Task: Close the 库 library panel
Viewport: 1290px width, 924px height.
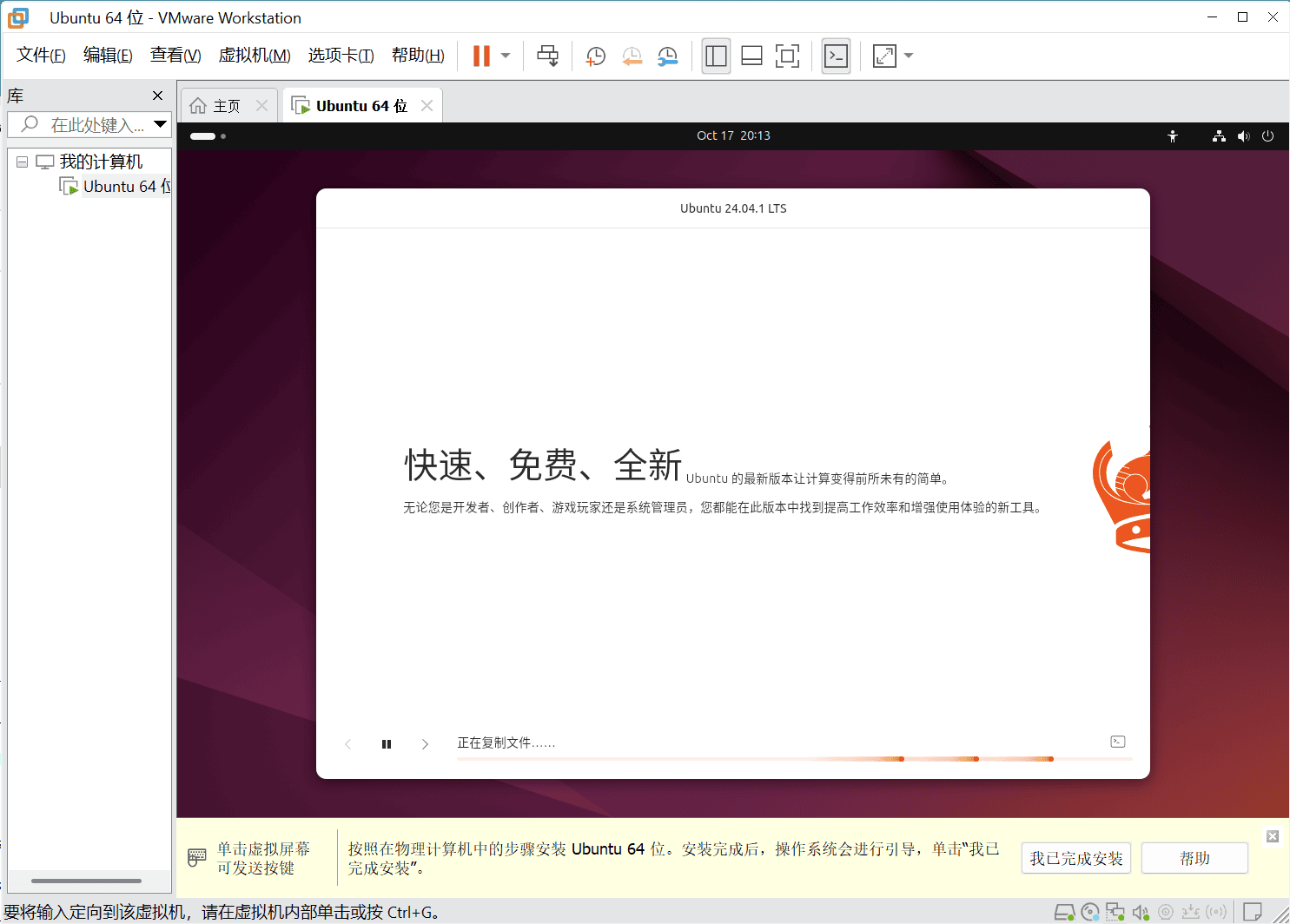Action: coord(157,96)
